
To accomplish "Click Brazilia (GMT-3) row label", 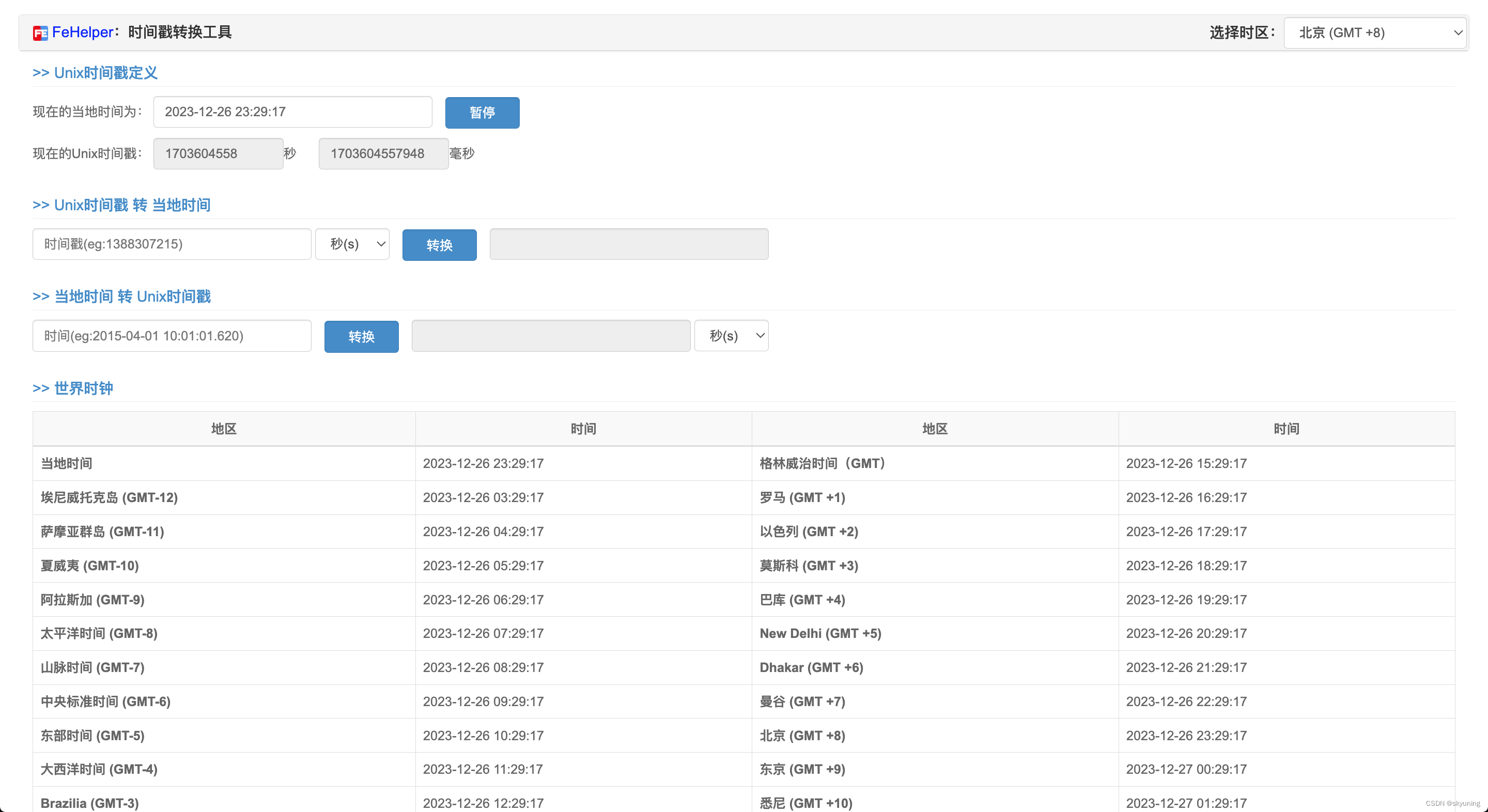I will coord(89,803).
